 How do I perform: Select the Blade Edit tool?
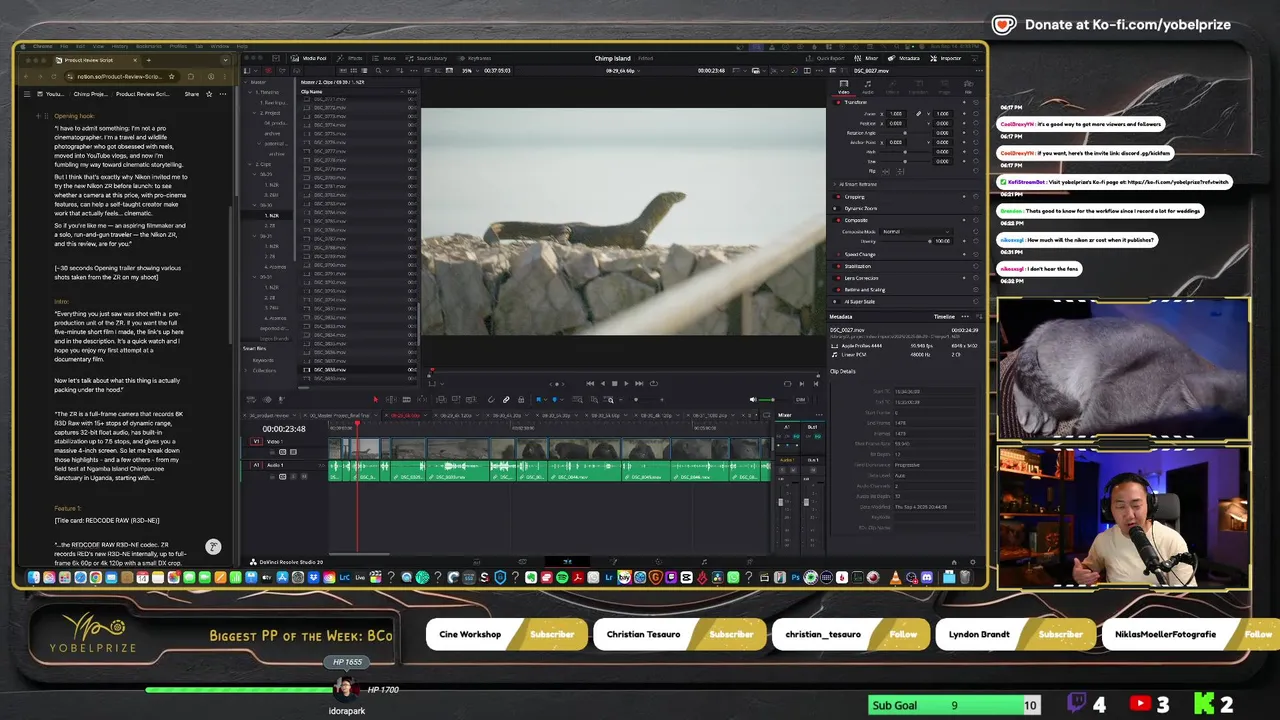click(x=407, y=400)
